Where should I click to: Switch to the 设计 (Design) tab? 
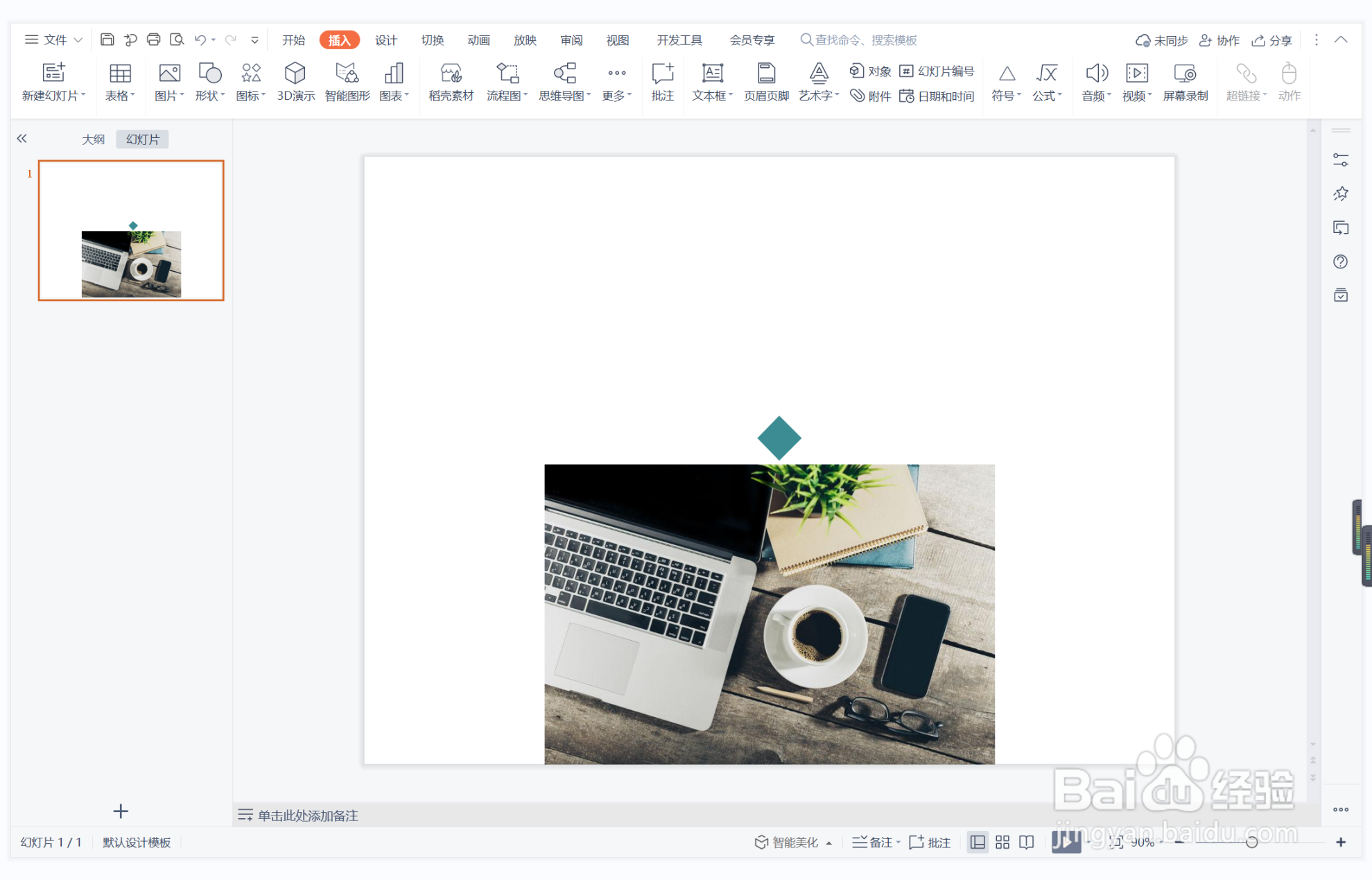(386, 40)
